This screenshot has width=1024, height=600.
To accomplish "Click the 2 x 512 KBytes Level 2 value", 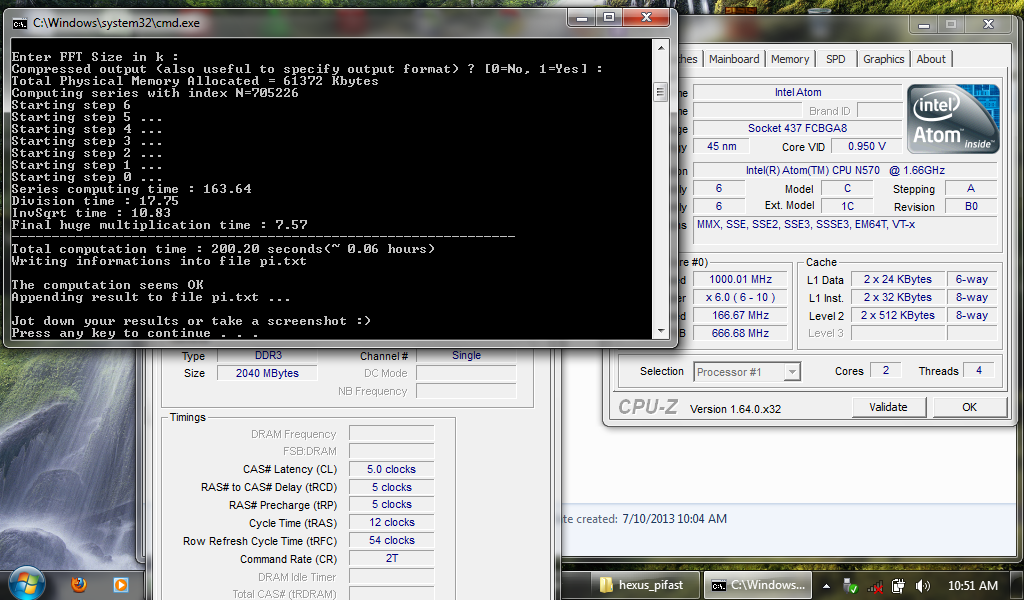I will [x=897, y=315].
